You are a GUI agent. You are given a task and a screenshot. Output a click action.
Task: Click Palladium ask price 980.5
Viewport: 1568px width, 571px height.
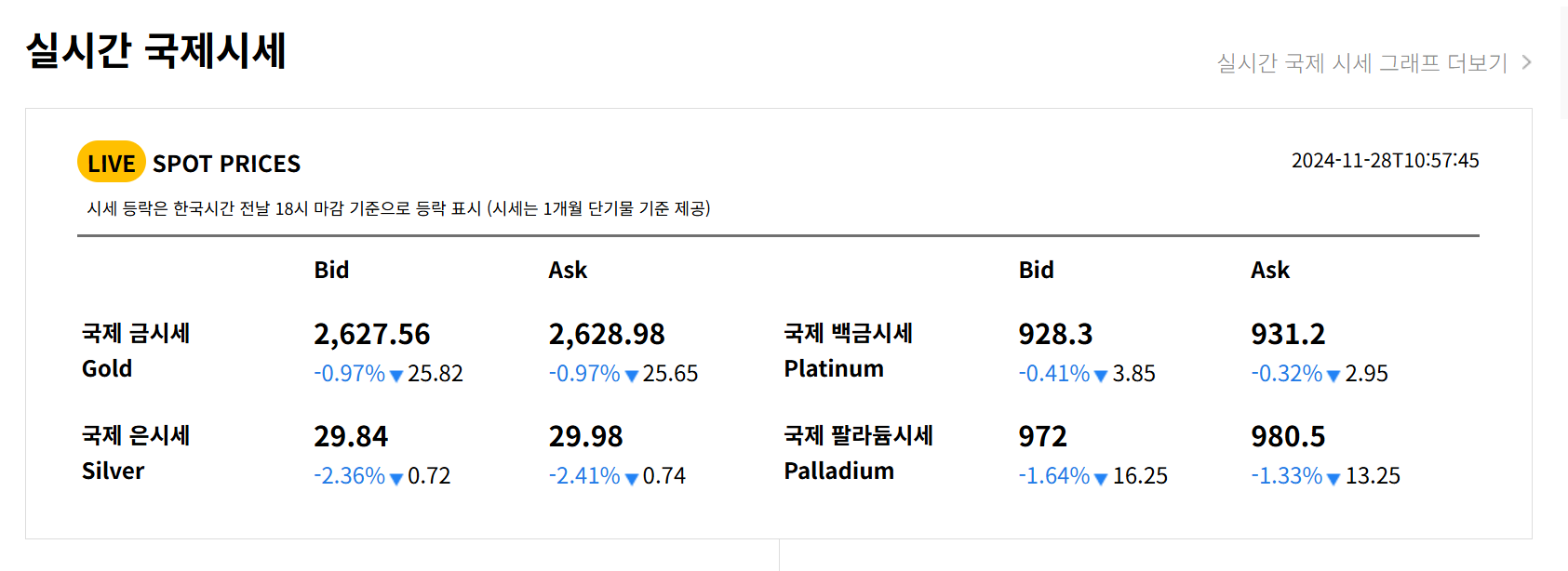pos(1288,436)
